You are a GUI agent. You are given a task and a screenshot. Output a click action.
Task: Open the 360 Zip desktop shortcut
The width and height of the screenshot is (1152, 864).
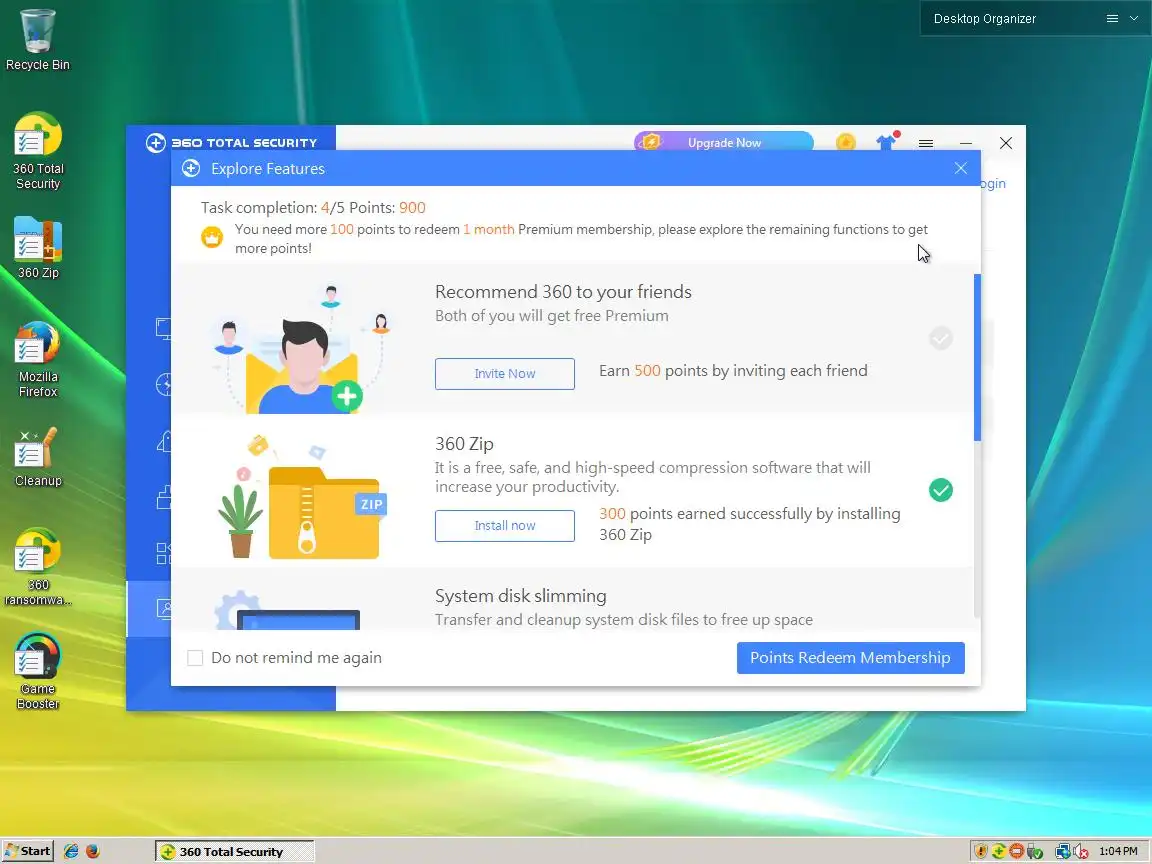click(37, 248)
